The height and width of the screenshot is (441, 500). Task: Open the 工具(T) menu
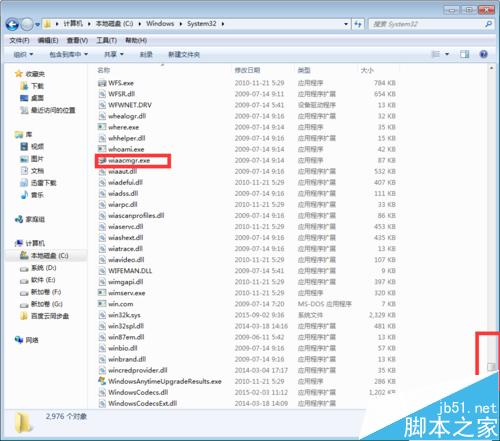point(107,40)
